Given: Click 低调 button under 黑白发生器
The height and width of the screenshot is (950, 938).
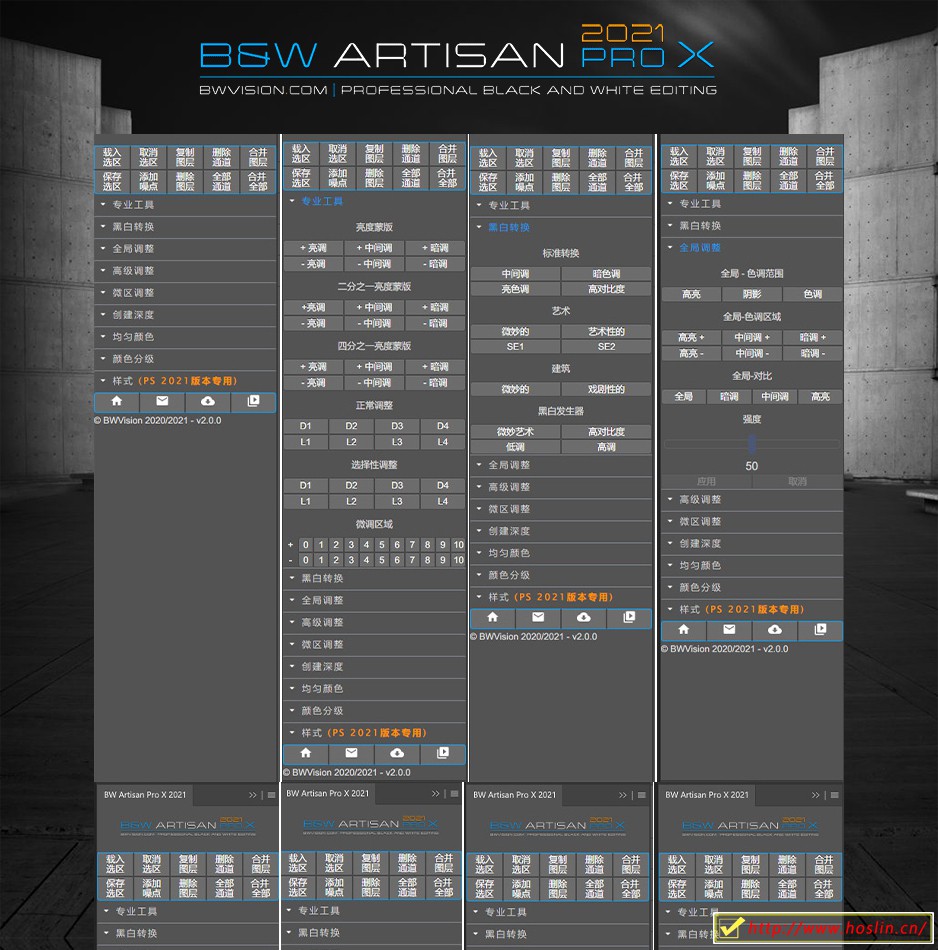Looking at the screenshot, I should pyautogui.click(x=515, y=447).
